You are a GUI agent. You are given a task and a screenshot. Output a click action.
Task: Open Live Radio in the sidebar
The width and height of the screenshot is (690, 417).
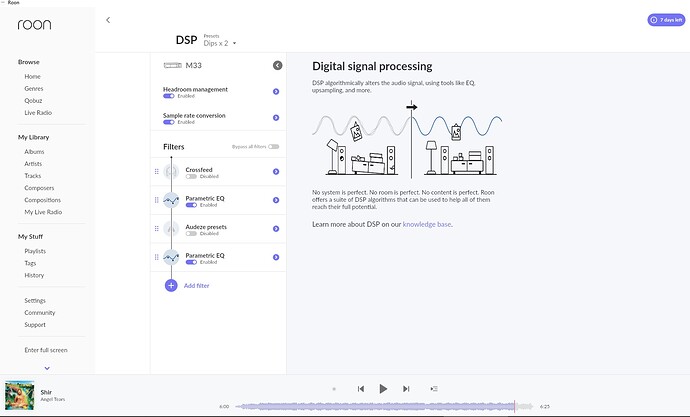[38, 113]
